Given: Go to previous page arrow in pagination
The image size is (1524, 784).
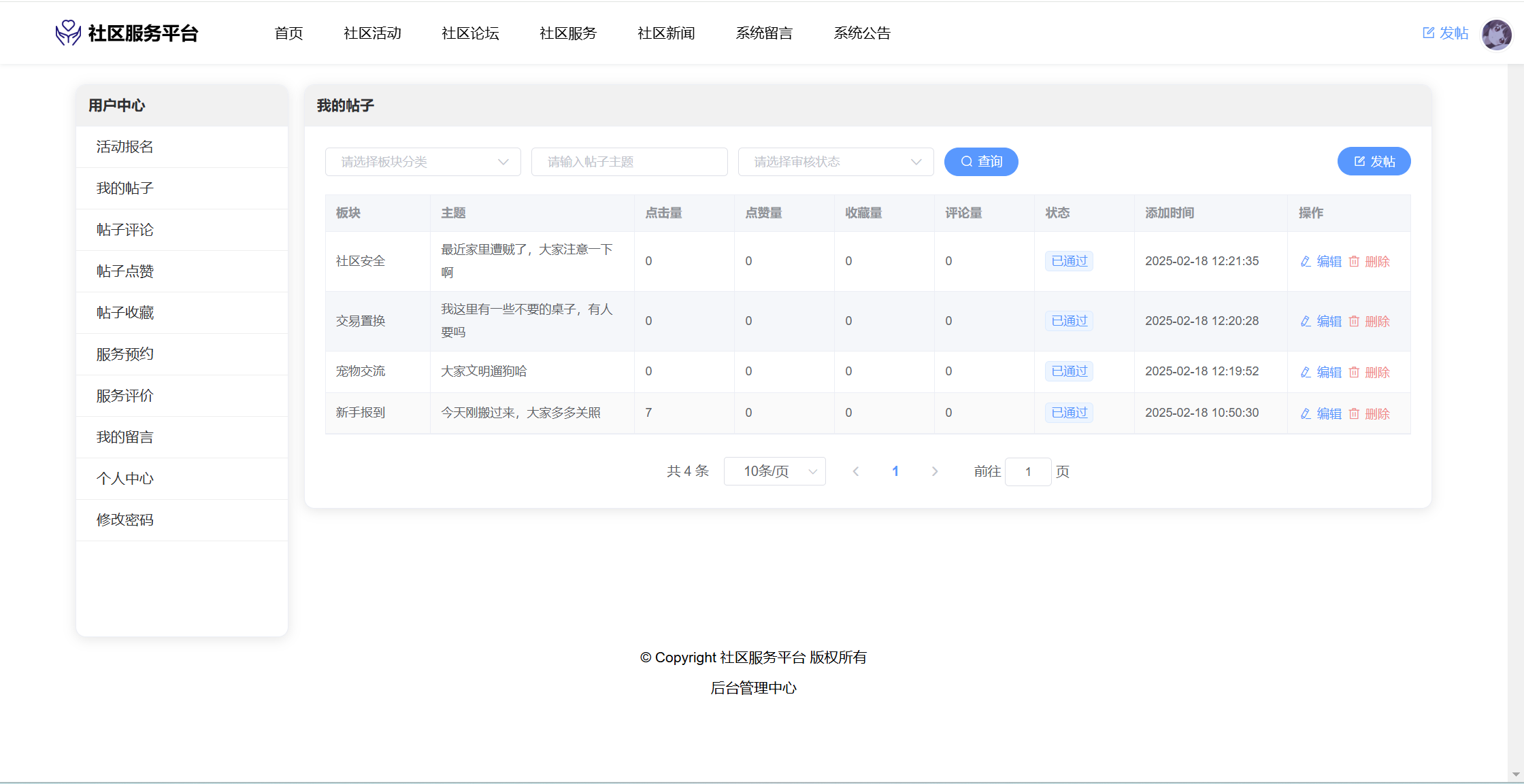Looking at the screenshot, I should click(856, 472).
